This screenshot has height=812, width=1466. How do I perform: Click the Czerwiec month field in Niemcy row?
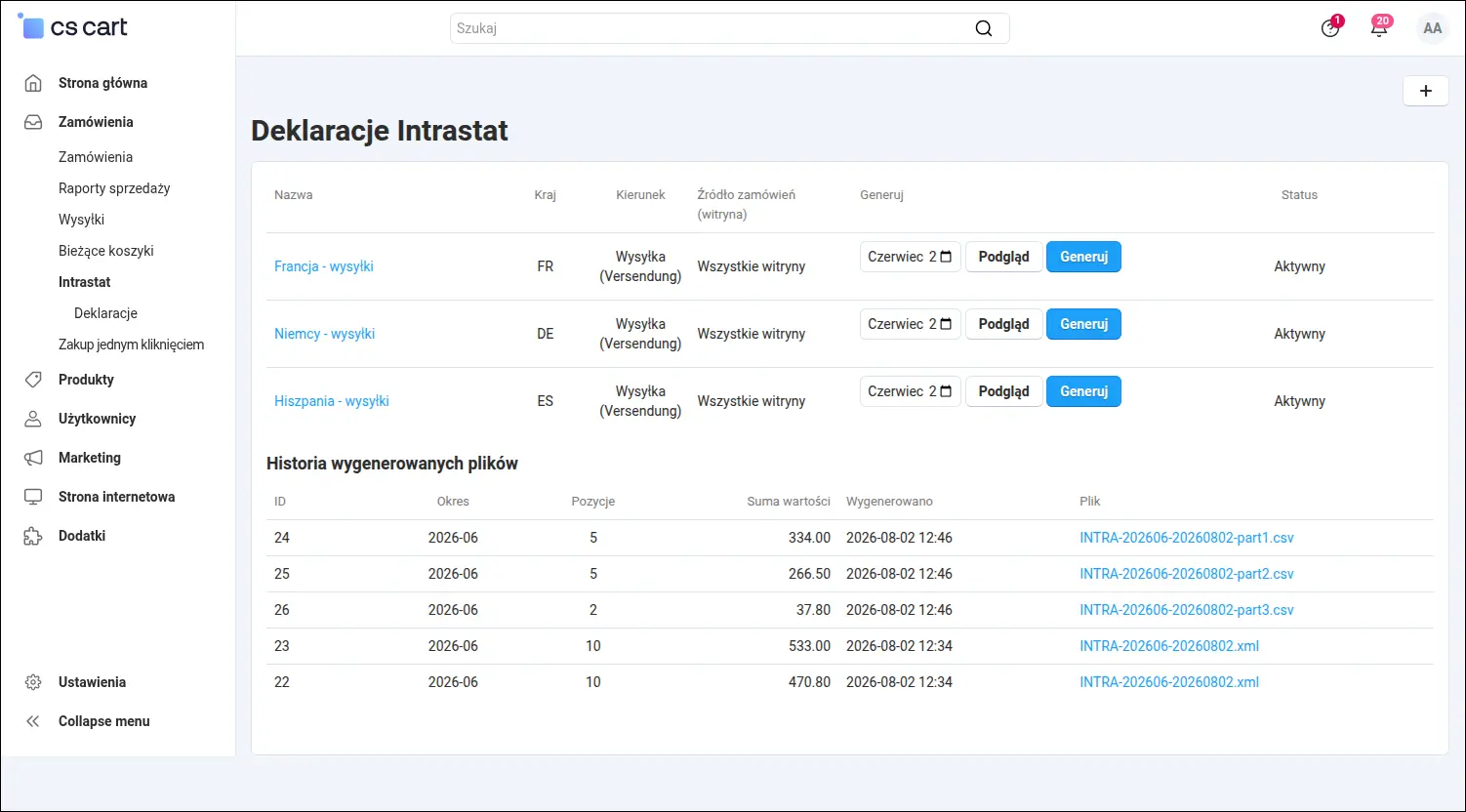pyautogui.click(x=911, y=324)
